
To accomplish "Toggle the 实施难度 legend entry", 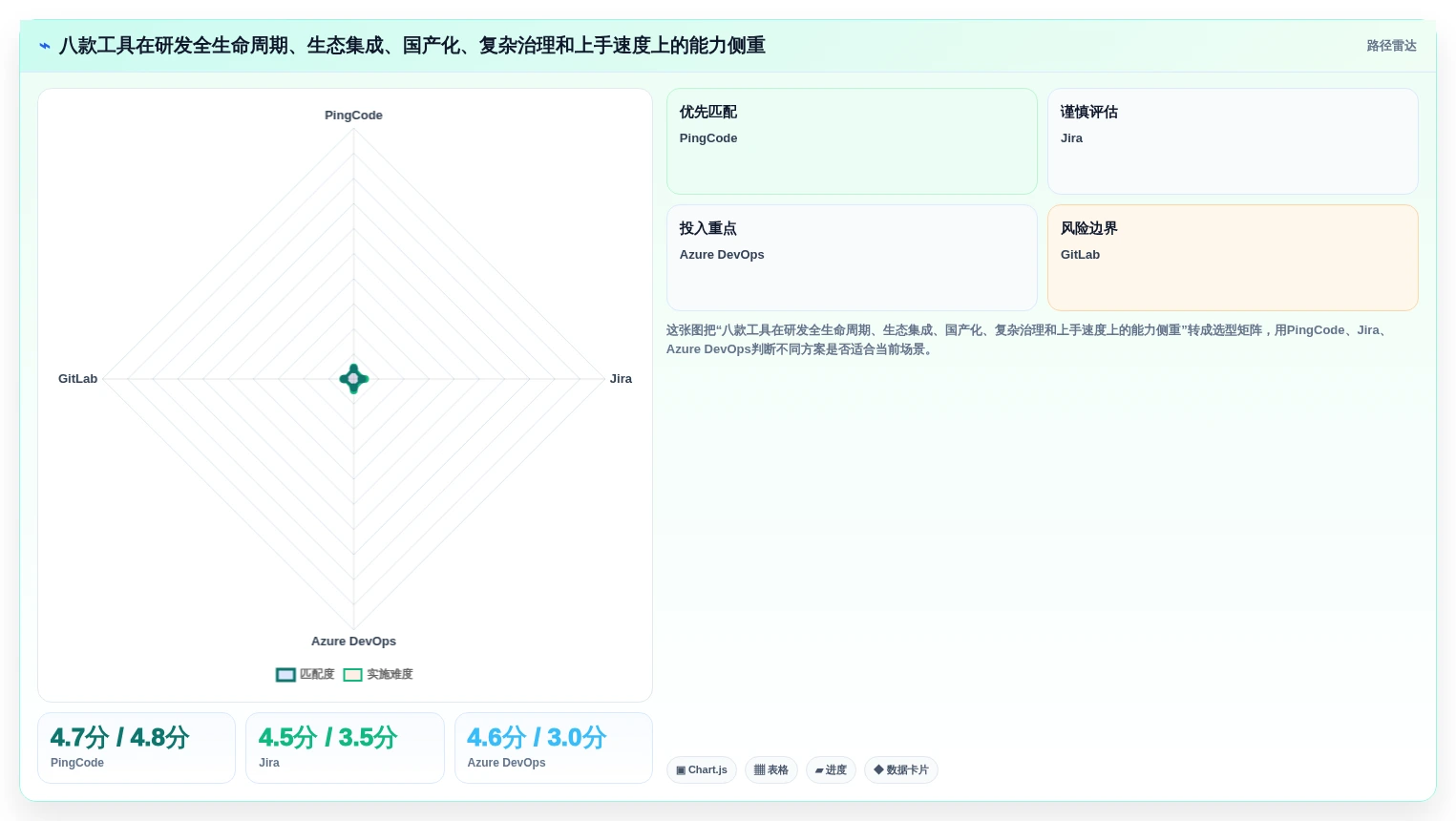I will point(378,674).
